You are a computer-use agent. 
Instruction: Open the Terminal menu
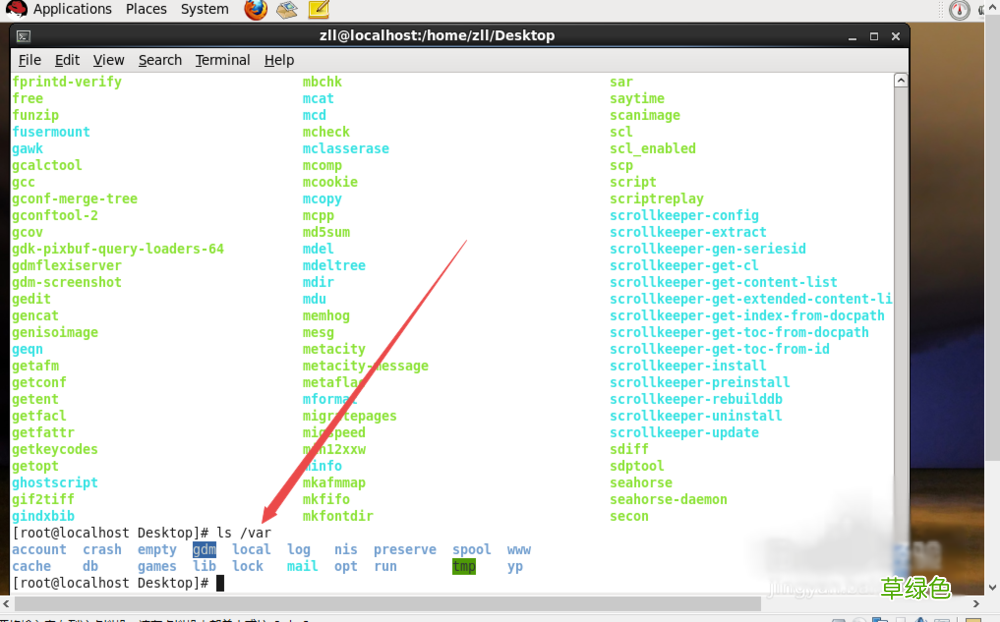pos(222,59)
